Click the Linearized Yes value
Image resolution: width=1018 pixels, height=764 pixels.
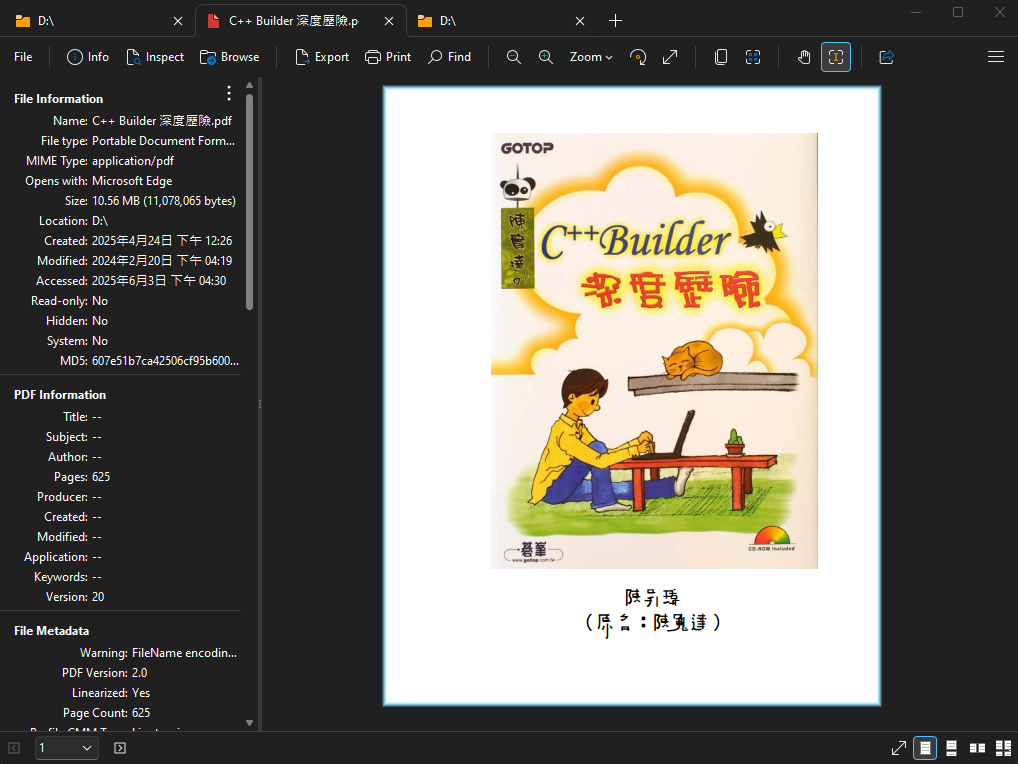click(x=140, y=693)
